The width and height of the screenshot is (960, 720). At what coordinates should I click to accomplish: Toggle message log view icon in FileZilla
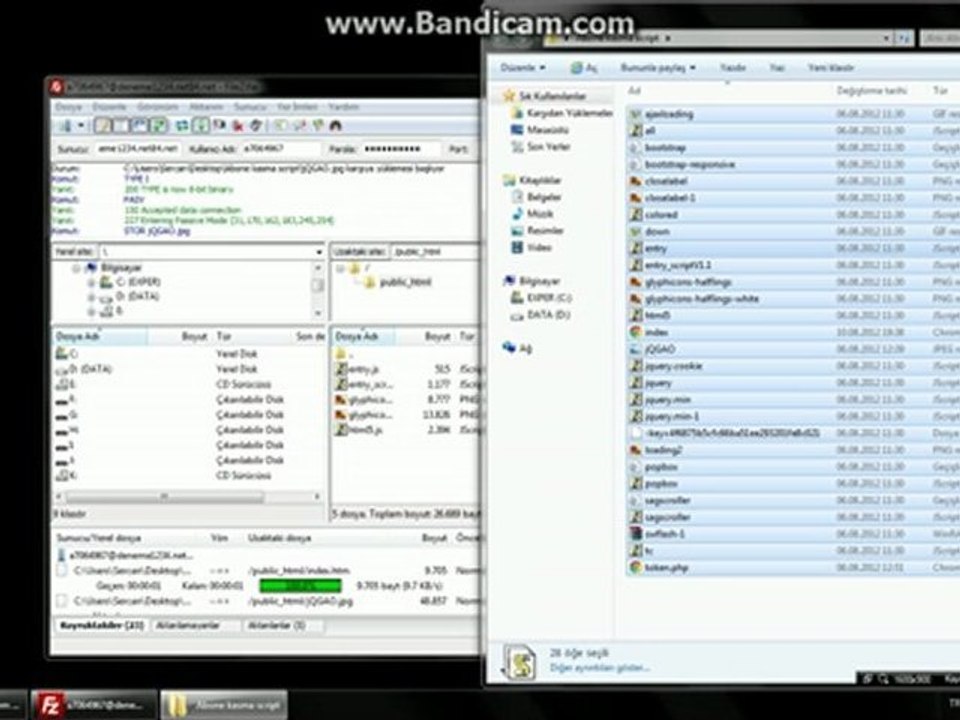[102, 126]
